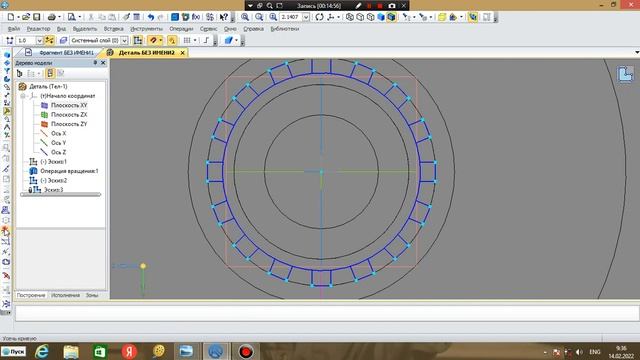Viewport: 640px width, 360px height.
Task: Click the Rotate view icon
Action: pos(320,17)
